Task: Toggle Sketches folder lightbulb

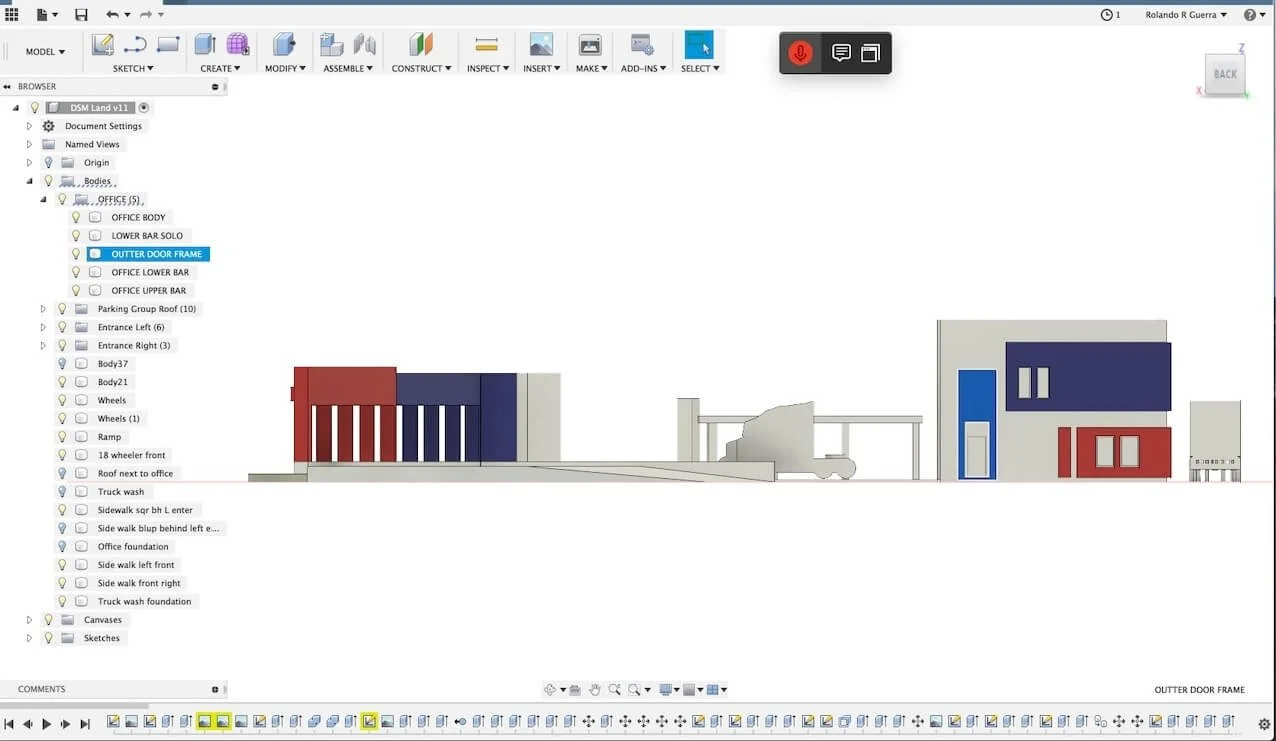Action: pyautogui.click(x=48, y=638)
